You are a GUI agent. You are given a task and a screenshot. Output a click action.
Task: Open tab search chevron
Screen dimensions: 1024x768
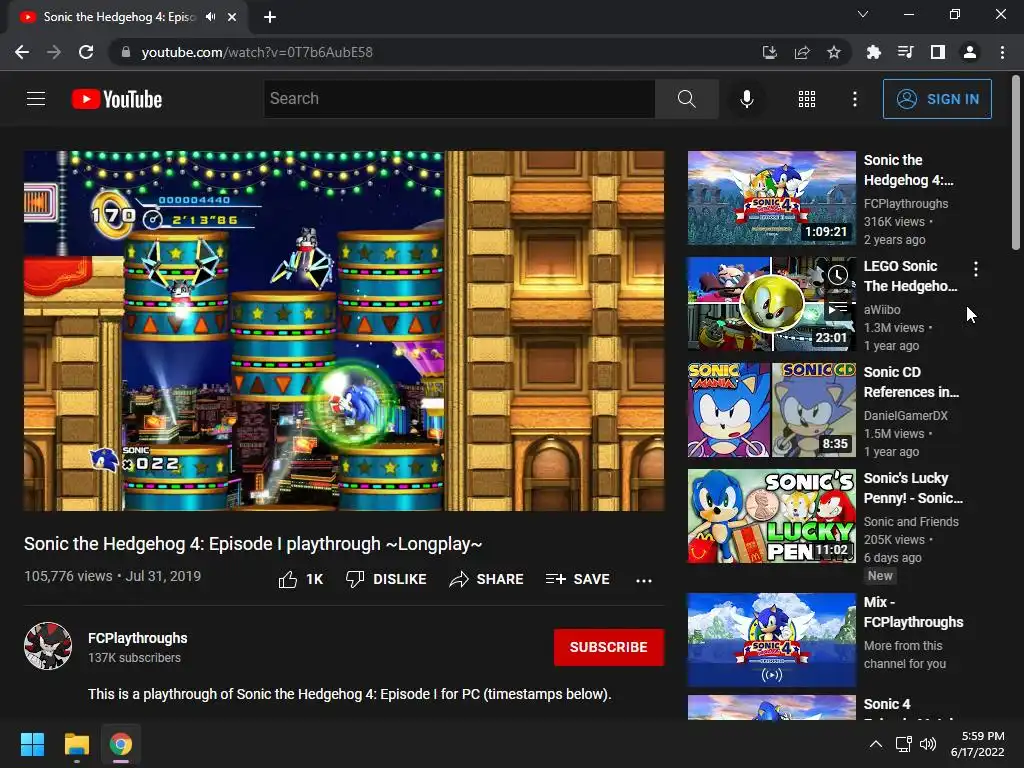pos(863,14)
